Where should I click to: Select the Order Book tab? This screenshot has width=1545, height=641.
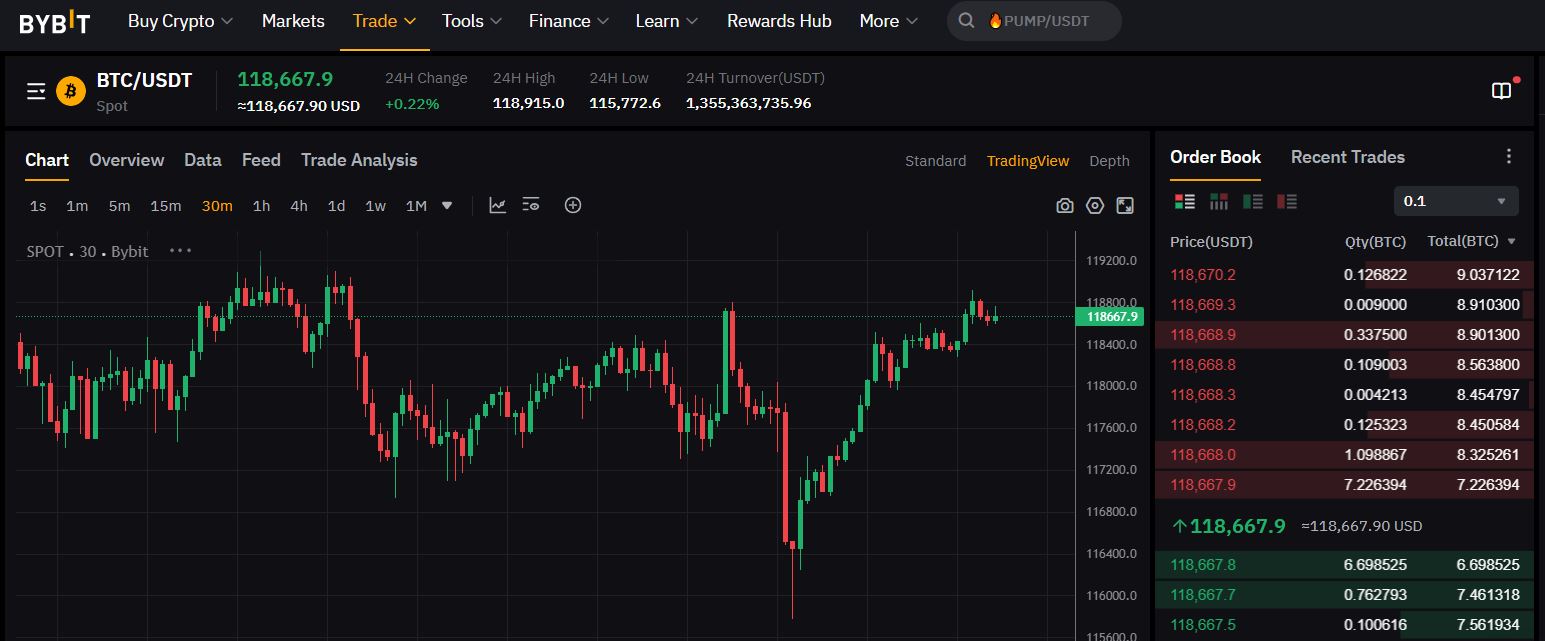pos(1215,157)
